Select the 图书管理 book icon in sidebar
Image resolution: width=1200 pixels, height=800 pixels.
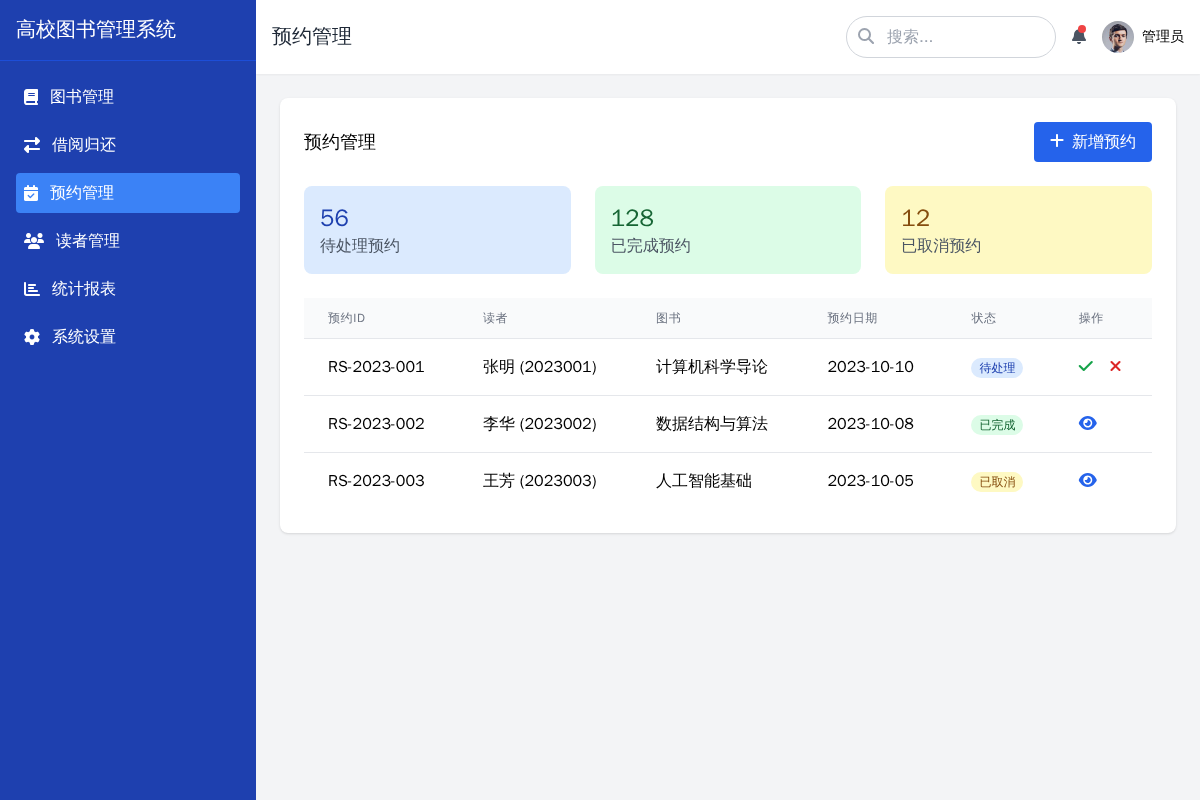pyautogui.click(x=29, y=96)
